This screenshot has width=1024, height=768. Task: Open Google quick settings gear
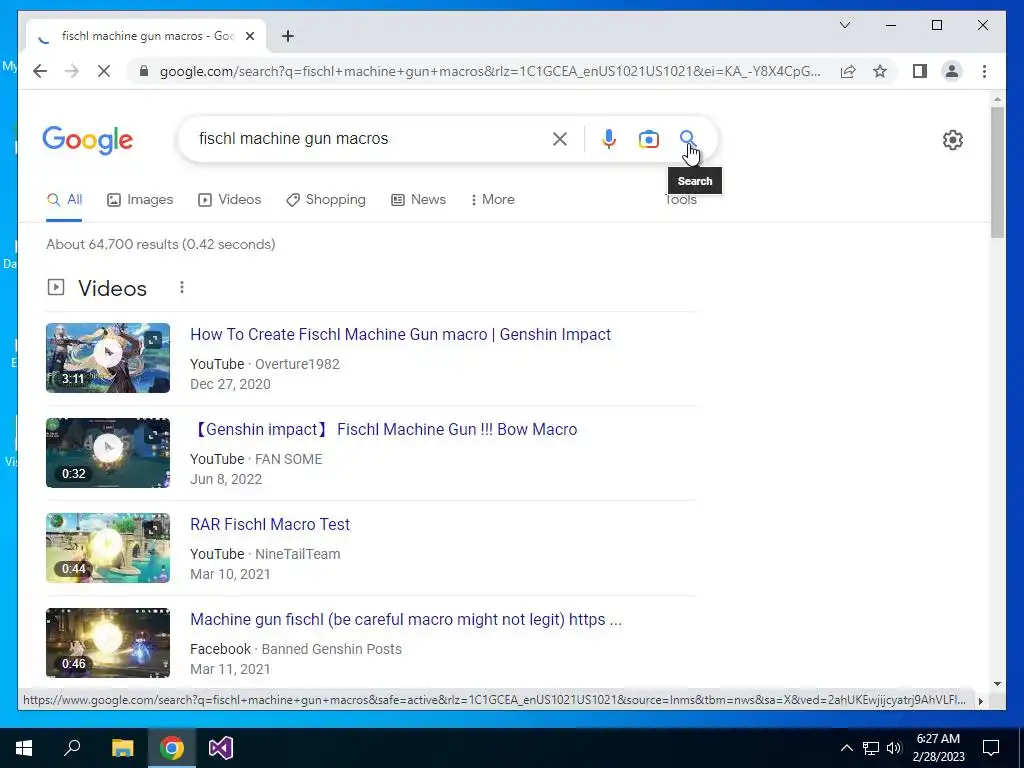pos(953,140)
